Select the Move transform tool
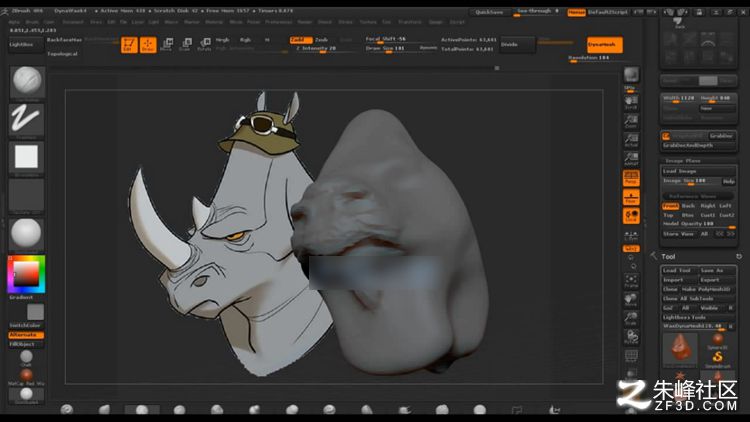The height and width of the screenshot is (422, 750). pos(166,45)
